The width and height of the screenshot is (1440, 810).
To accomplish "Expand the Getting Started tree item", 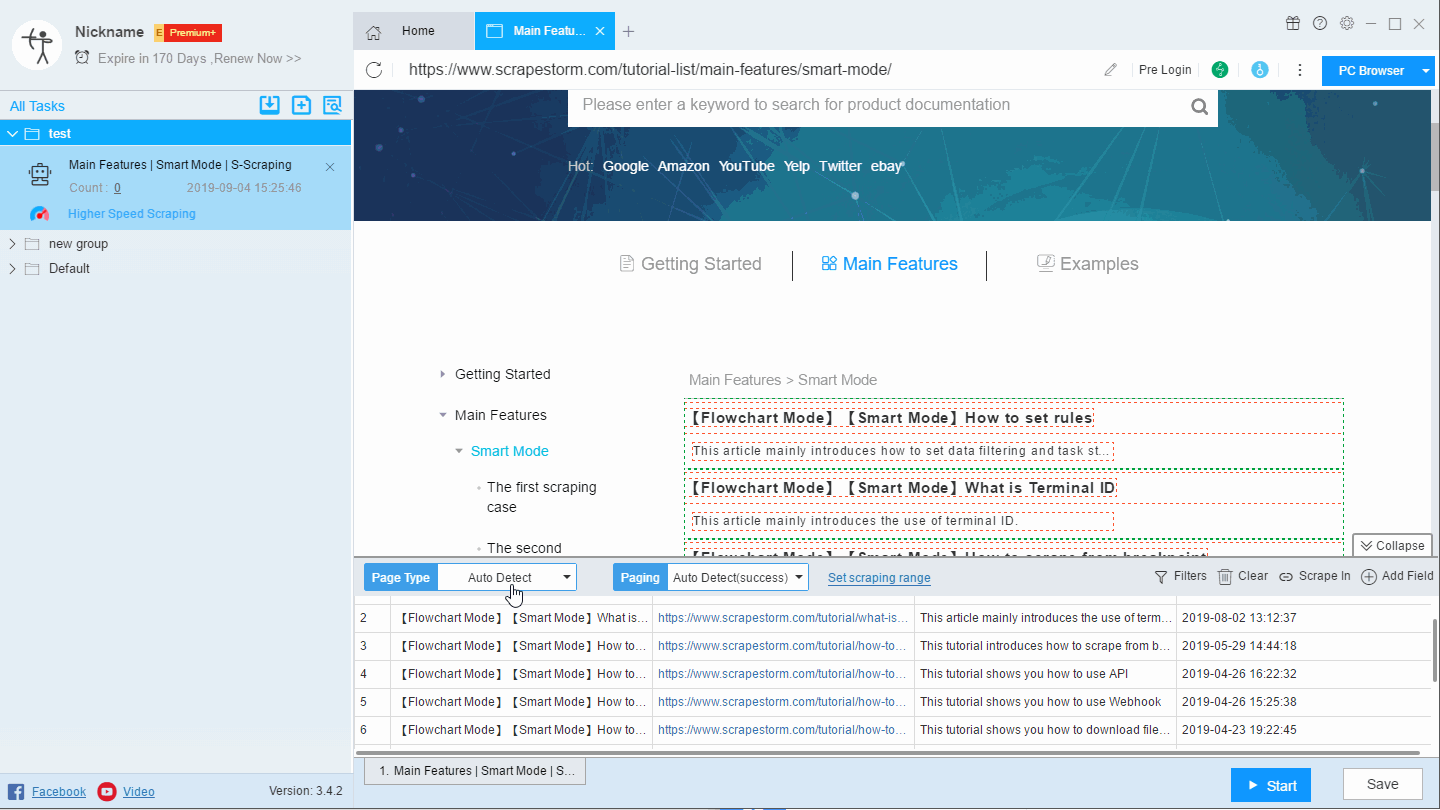I will coord(442,374).
